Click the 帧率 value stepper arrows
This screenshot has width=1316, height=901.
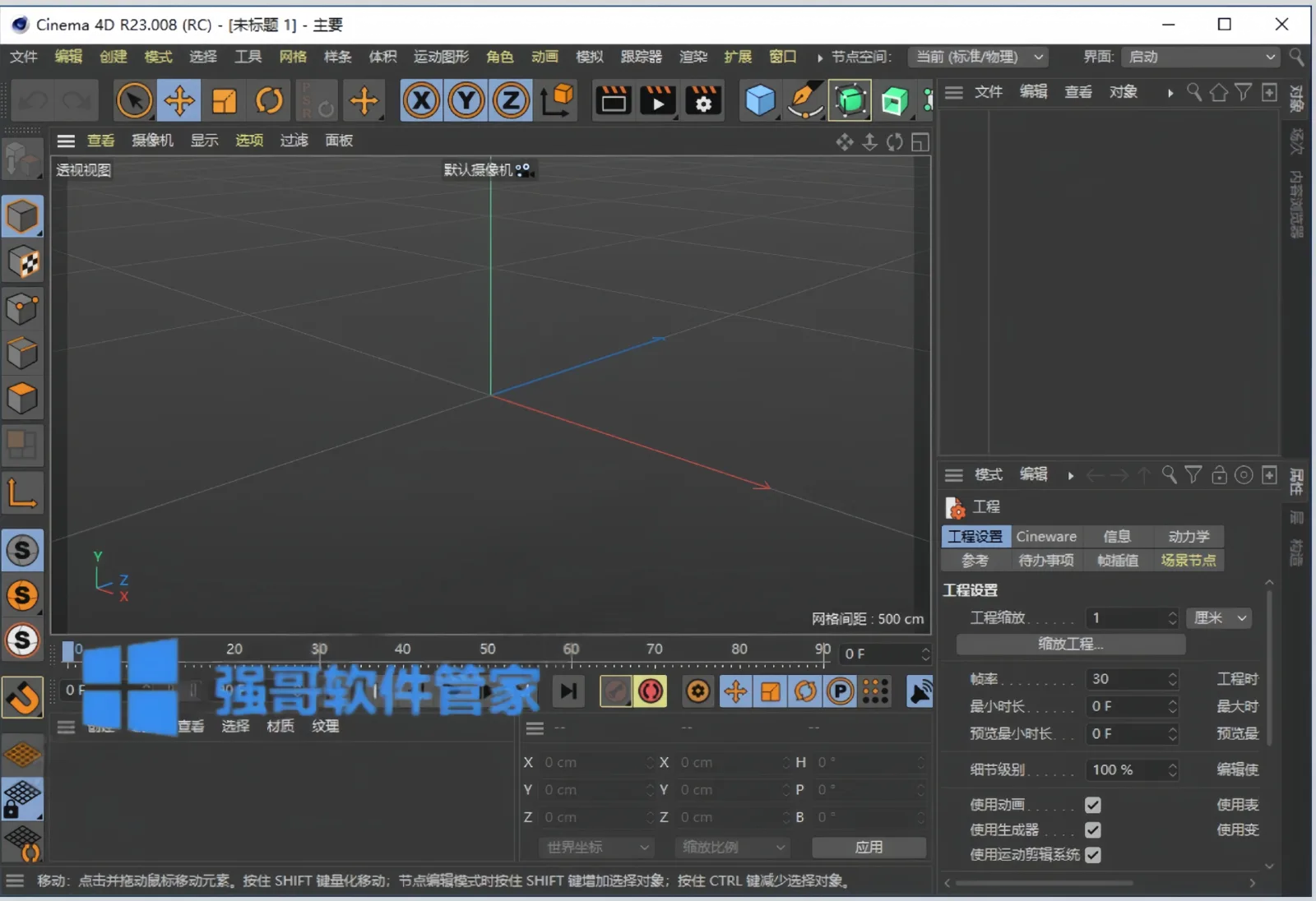1173,679
